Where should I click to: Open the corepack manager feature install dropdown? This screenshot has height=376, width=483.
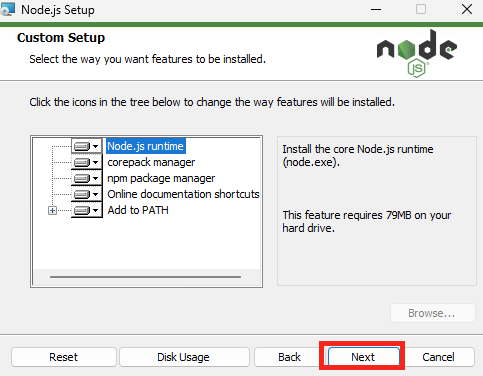[86, 162]
